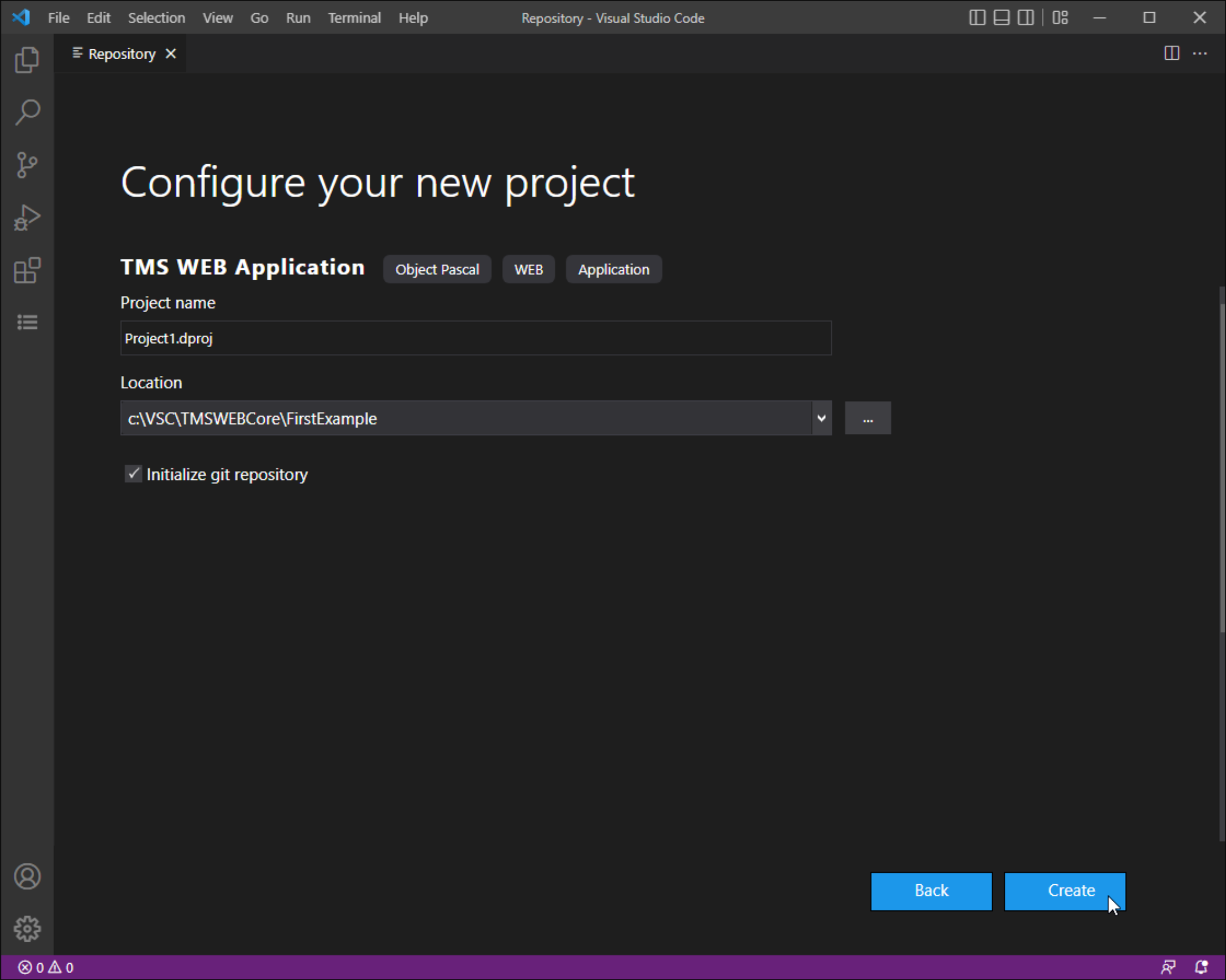Open the Extensions view icon
The image size is (1226, 980).
[27, 270]
